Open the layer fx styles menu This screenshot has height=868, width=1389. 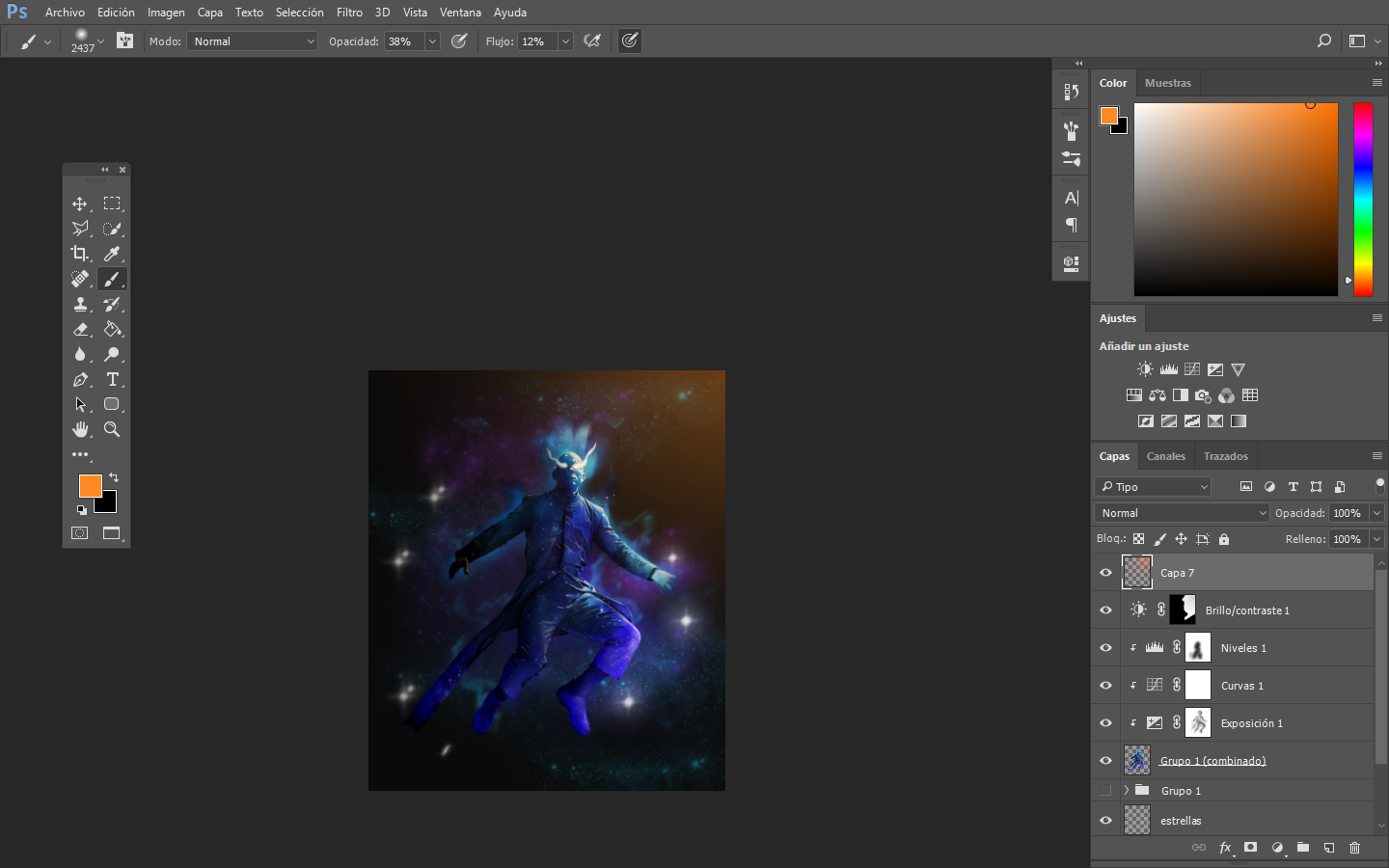1225,848
